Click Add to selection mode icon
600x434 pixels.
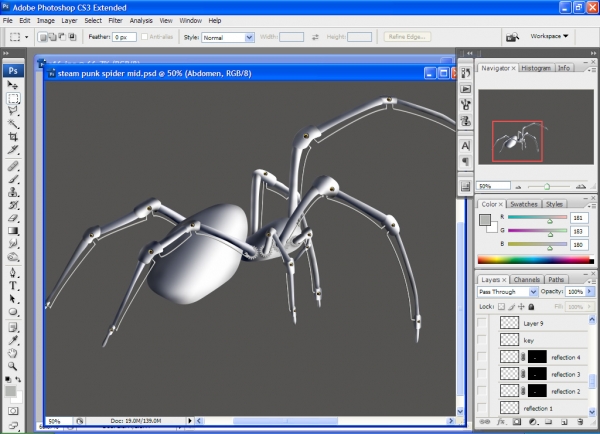click(52, 37)
